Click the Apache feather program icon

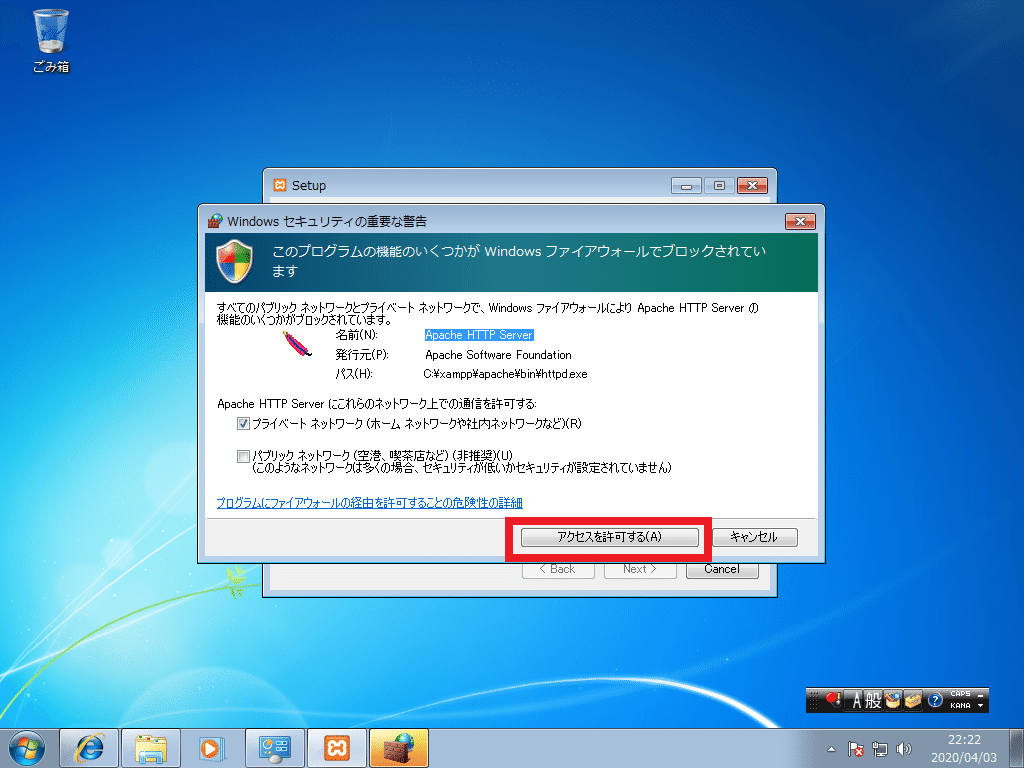pos(296,344)
